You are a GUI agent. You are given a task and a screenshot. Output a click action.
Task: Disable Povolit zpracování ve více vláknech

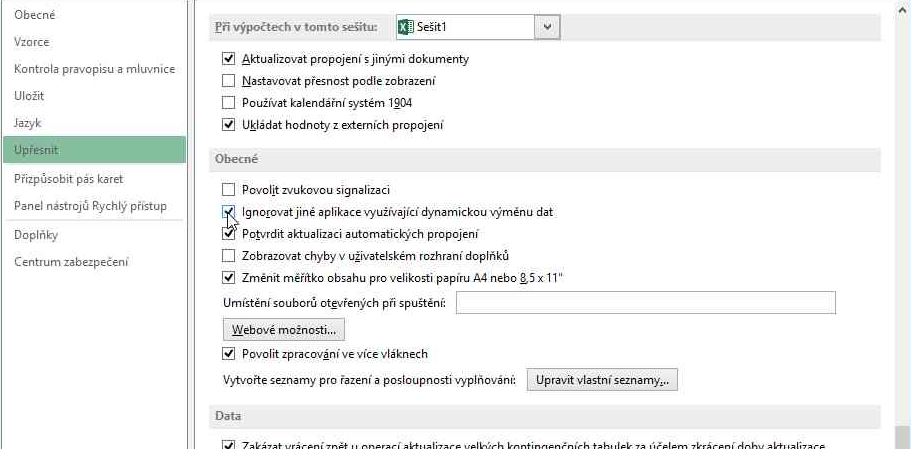pyautogui.click(x=229, y=354)
